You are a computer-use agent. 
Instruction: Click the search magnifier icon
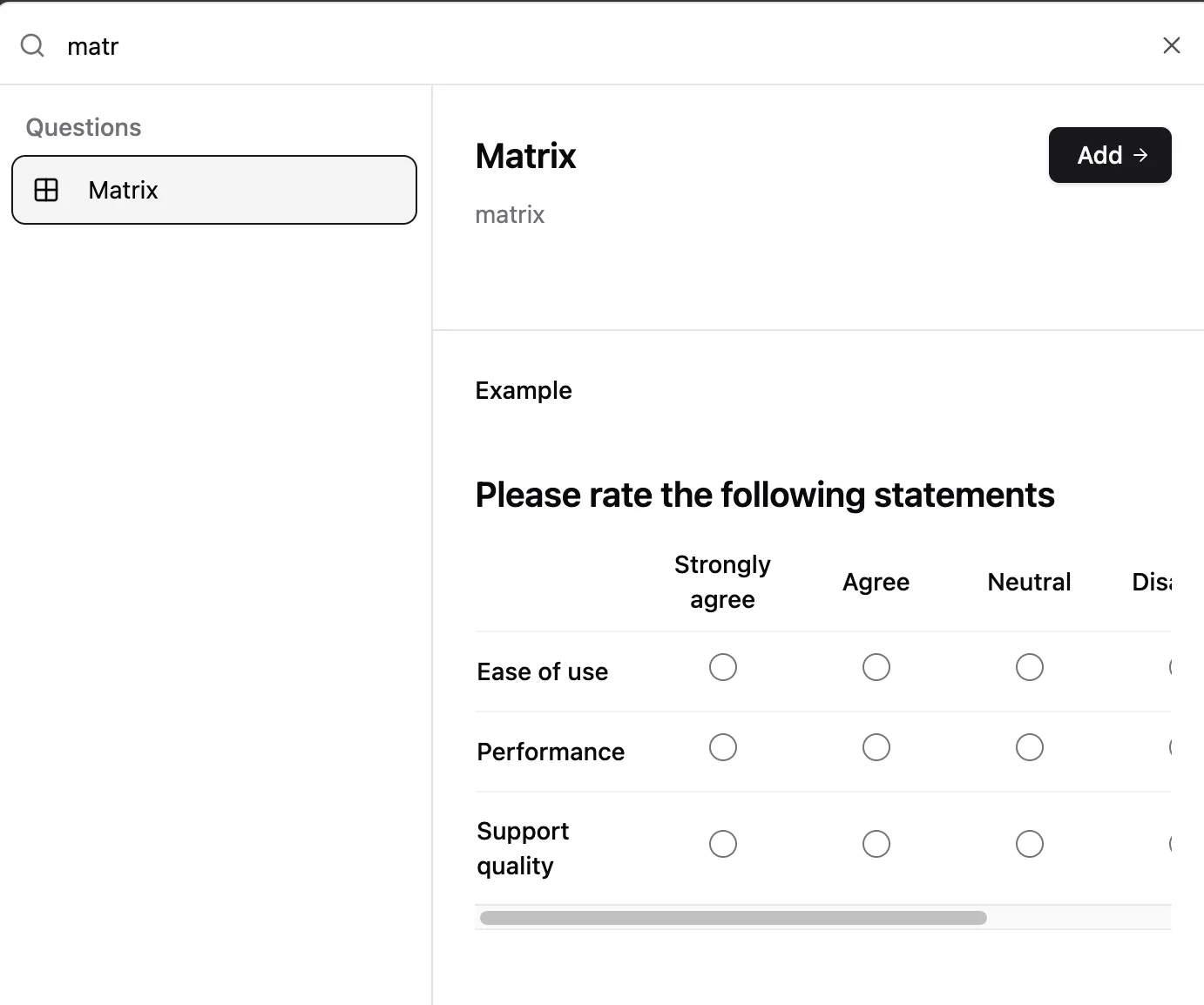tap(32, 45)
